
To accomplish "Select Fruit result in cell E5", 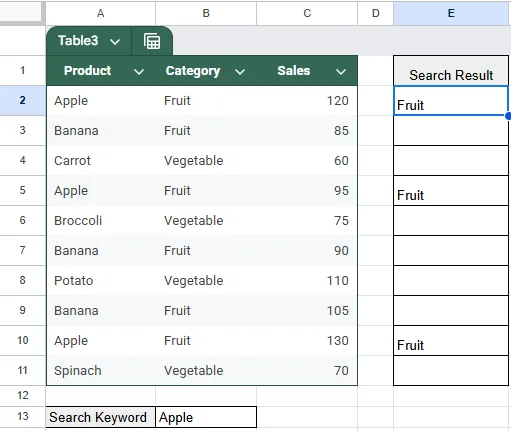I will (x=451, y=191).
